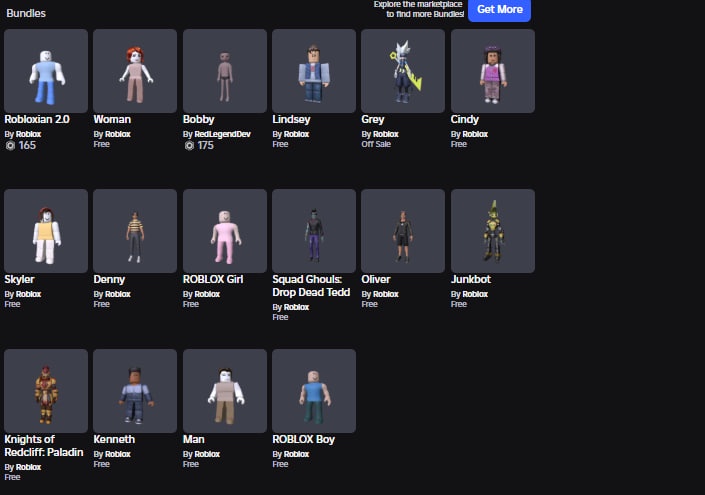The image size is (705, 495).
Task: Open the Man title link
Action: 193,440
